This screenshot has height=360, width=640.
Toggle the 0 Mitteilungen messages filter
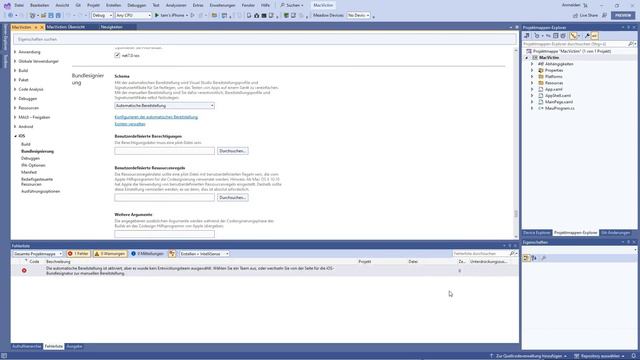click(147, 254)
